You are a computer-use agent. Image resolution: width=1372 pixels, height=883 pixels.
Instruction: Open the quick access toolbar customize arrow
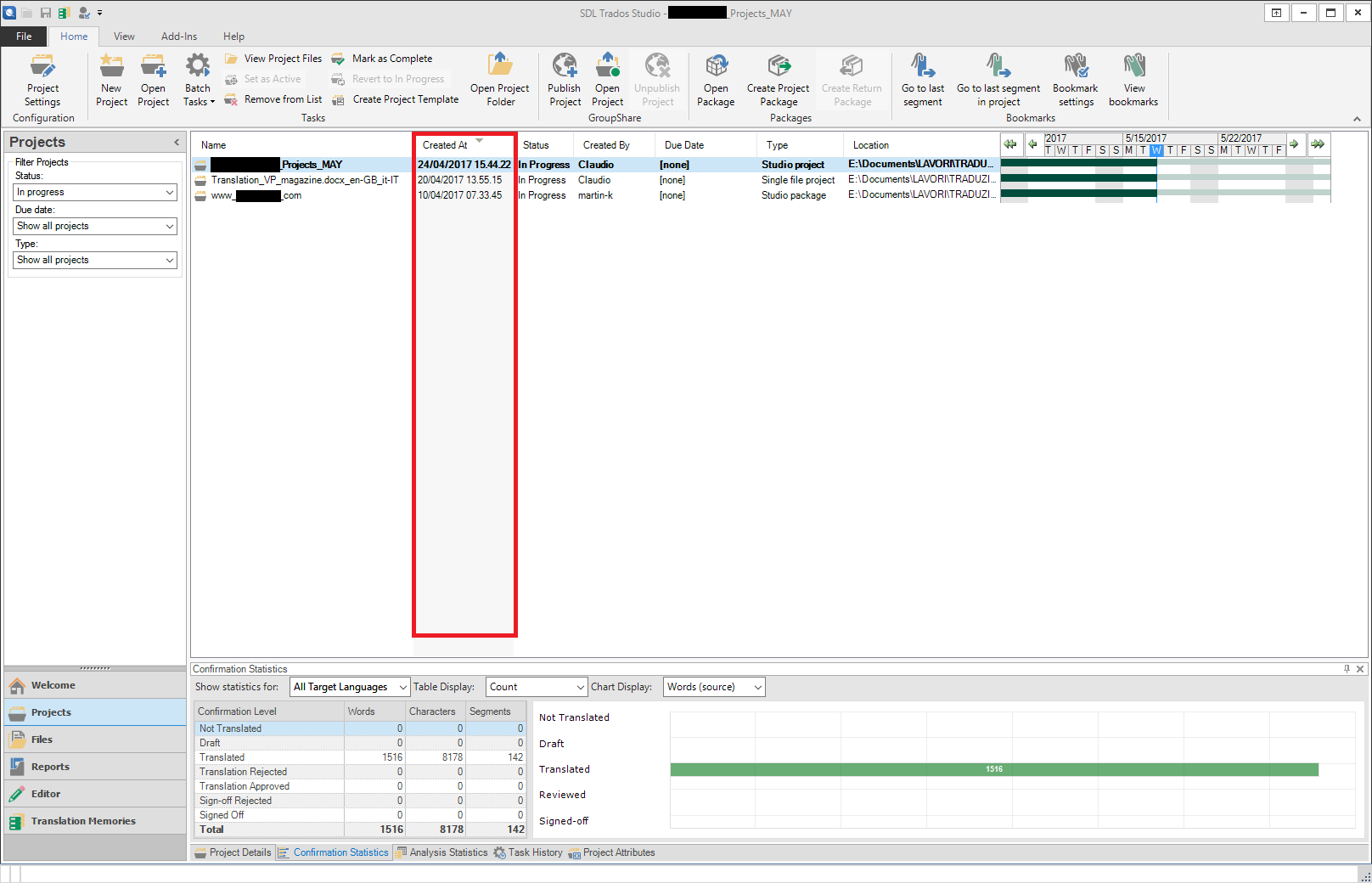click(99, 13)
